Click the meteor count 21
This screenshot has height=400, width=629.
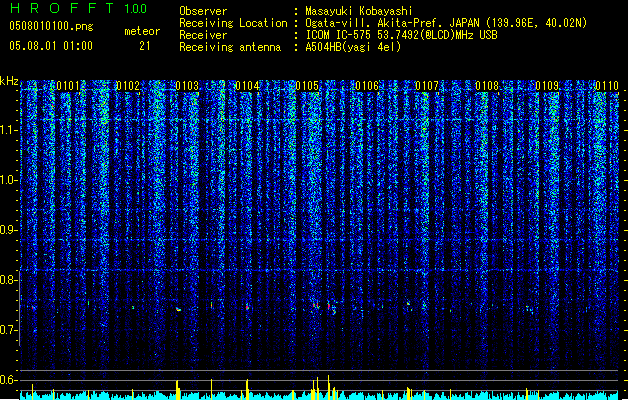[144, 46]
